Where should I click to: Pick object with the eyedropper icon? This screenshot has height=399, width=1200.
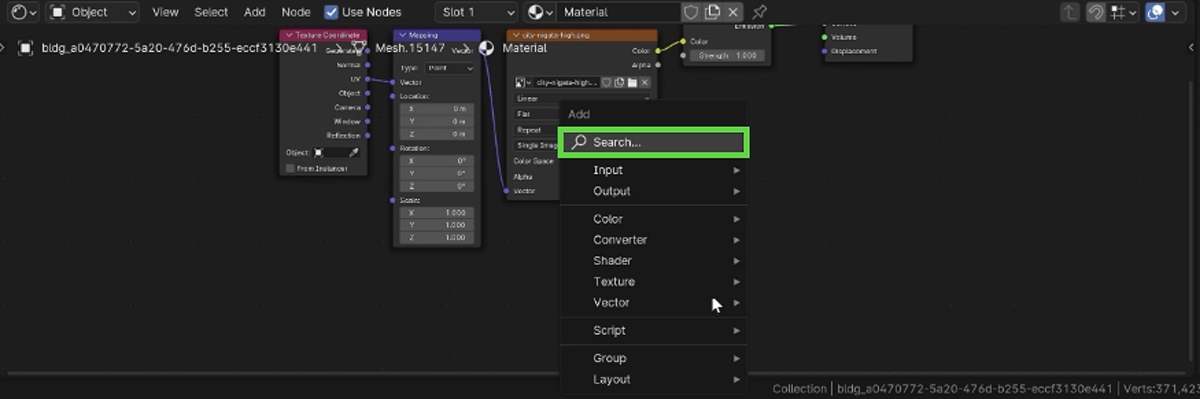pyautogui.click(x=353, y=153)
